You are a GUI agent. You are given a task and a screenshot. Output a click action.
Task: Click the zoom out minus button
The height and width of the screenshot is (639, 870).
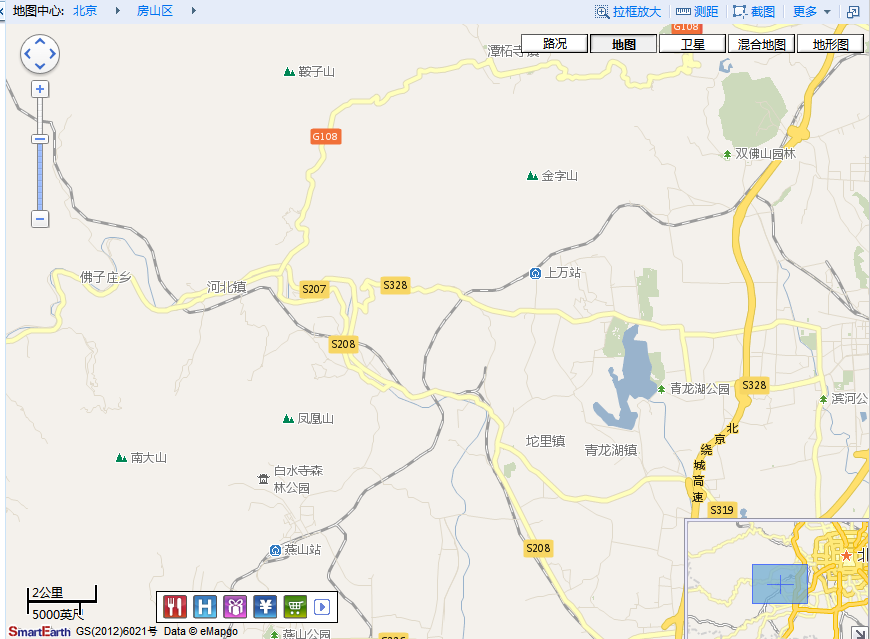[40, 219]
